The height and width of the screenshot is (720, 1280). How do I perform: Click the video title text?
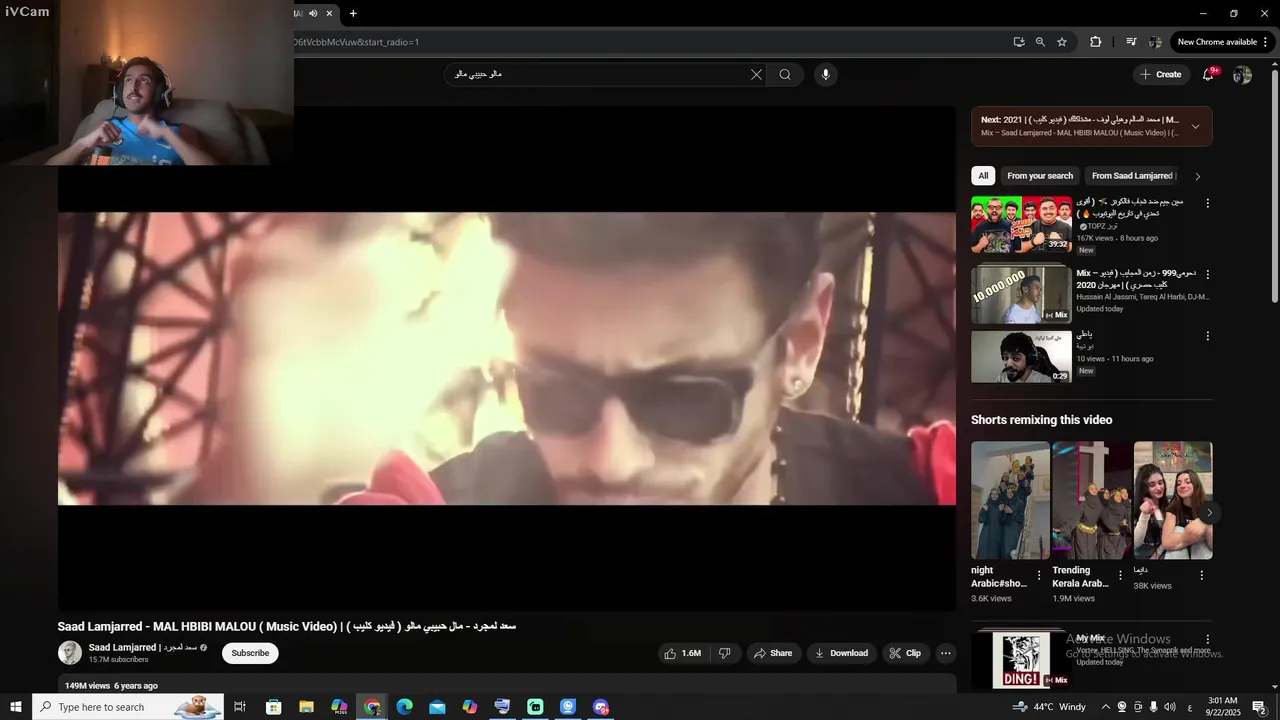(x=287, y=626)
